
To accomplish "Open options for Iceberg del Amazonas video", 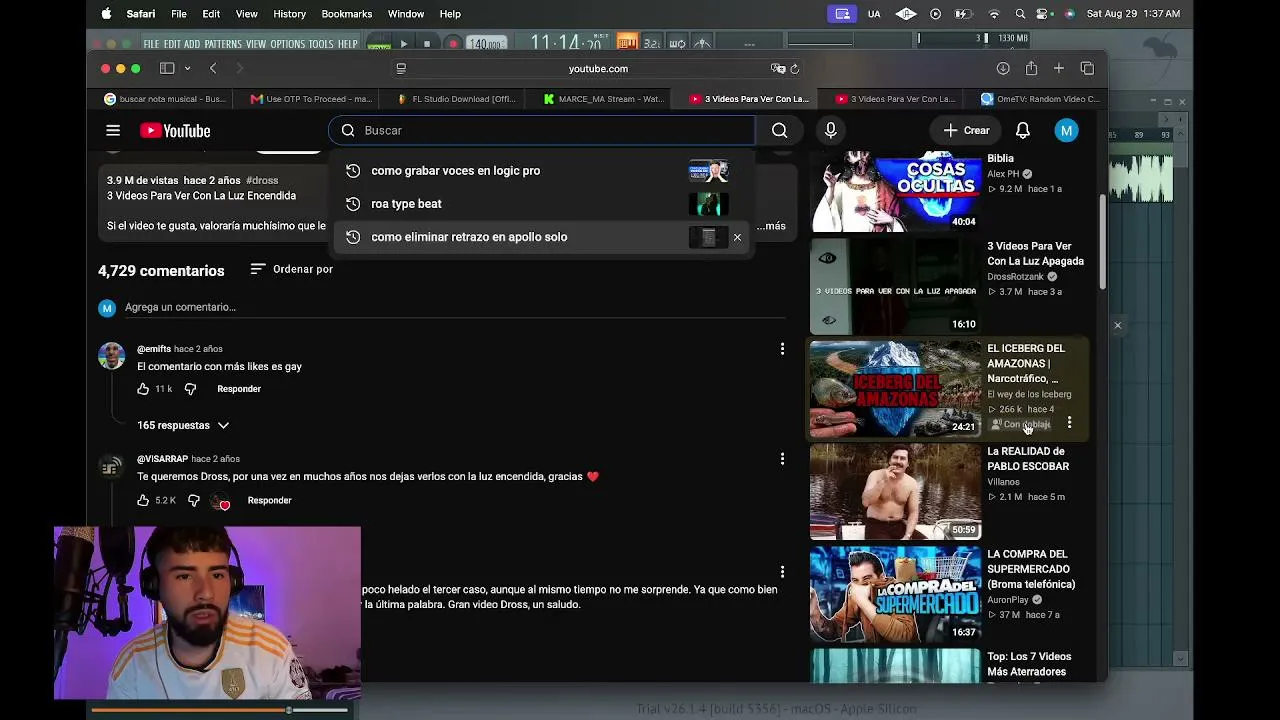I will 1069,423.
